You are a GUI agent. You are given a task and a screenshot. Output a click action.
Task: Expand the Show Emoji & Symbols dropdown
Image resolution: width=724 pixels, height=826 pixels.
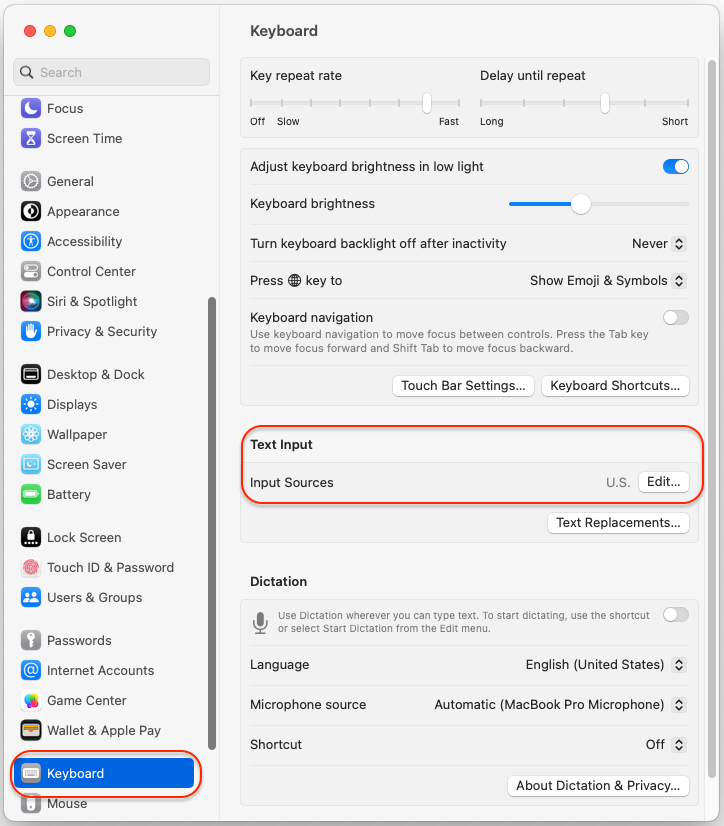click(x=608, y=280)
